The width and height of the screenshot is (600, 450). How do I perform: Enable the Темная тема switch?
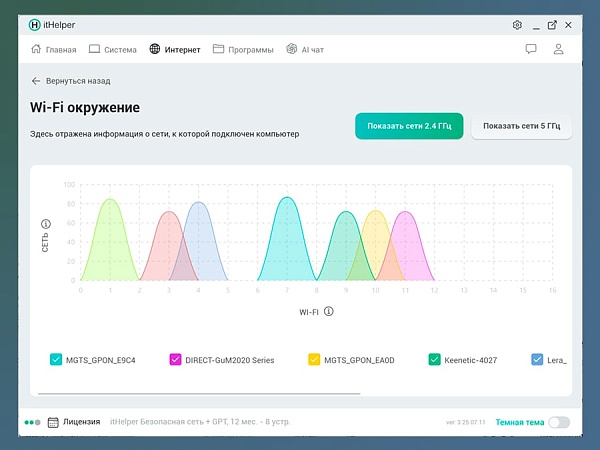tap(559, 422)
